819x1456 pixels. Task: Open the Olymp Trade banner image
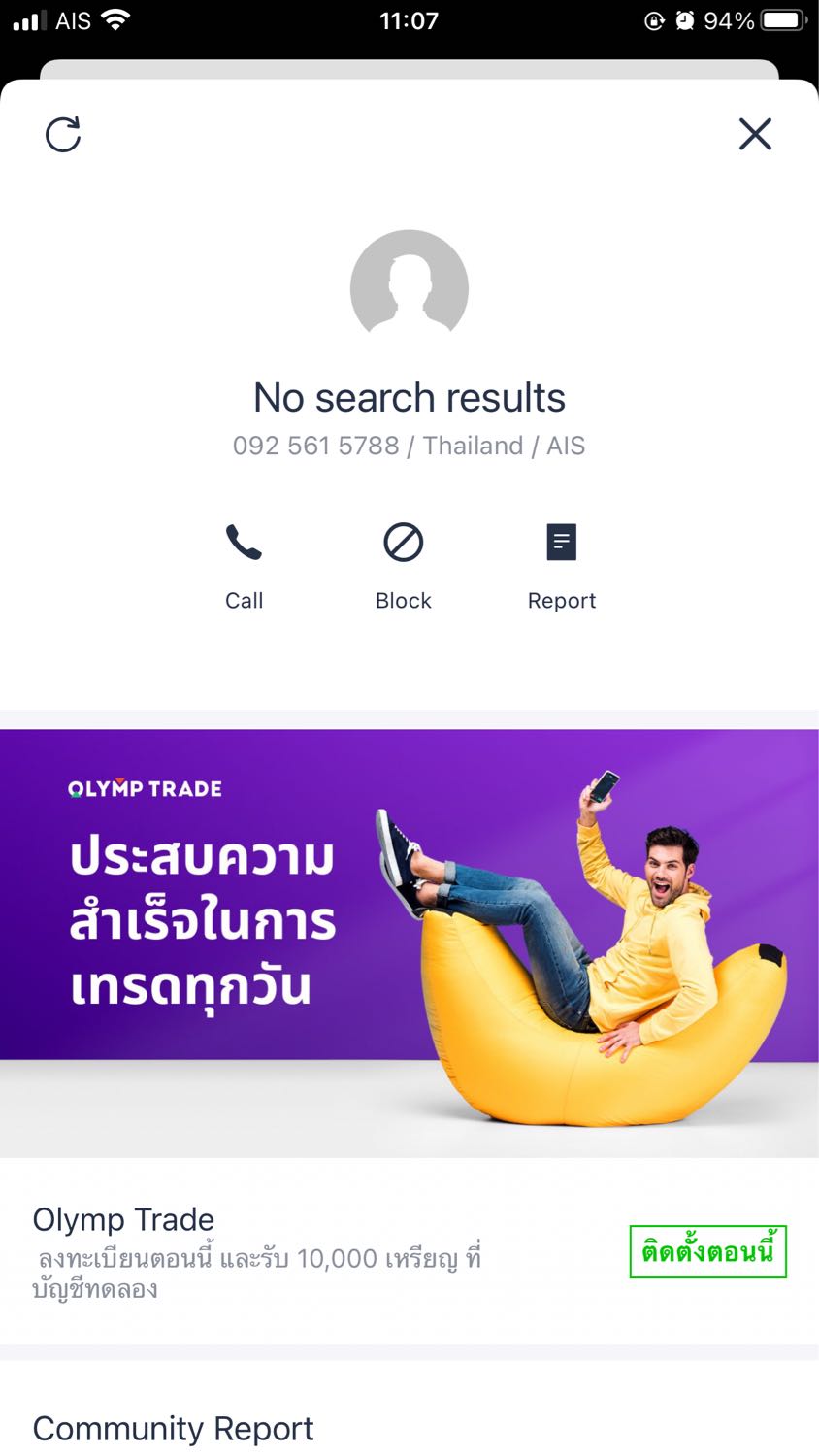click(x=409, y=943)
